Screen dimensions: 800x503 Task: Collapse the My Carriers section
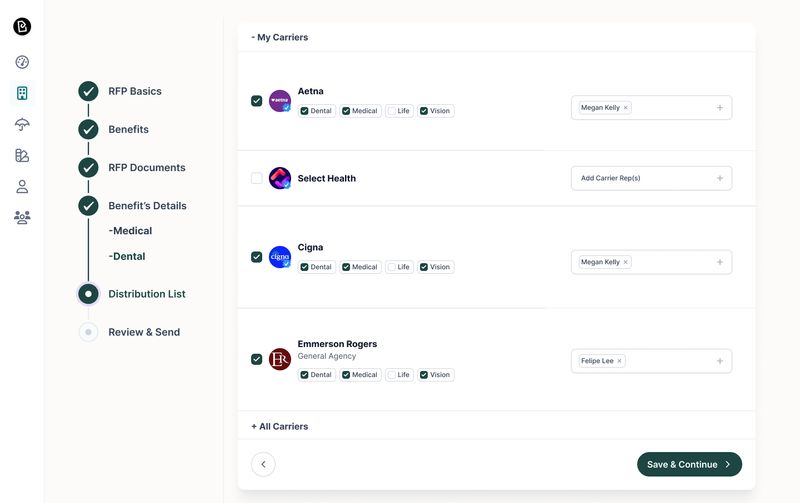coord(280,37)
